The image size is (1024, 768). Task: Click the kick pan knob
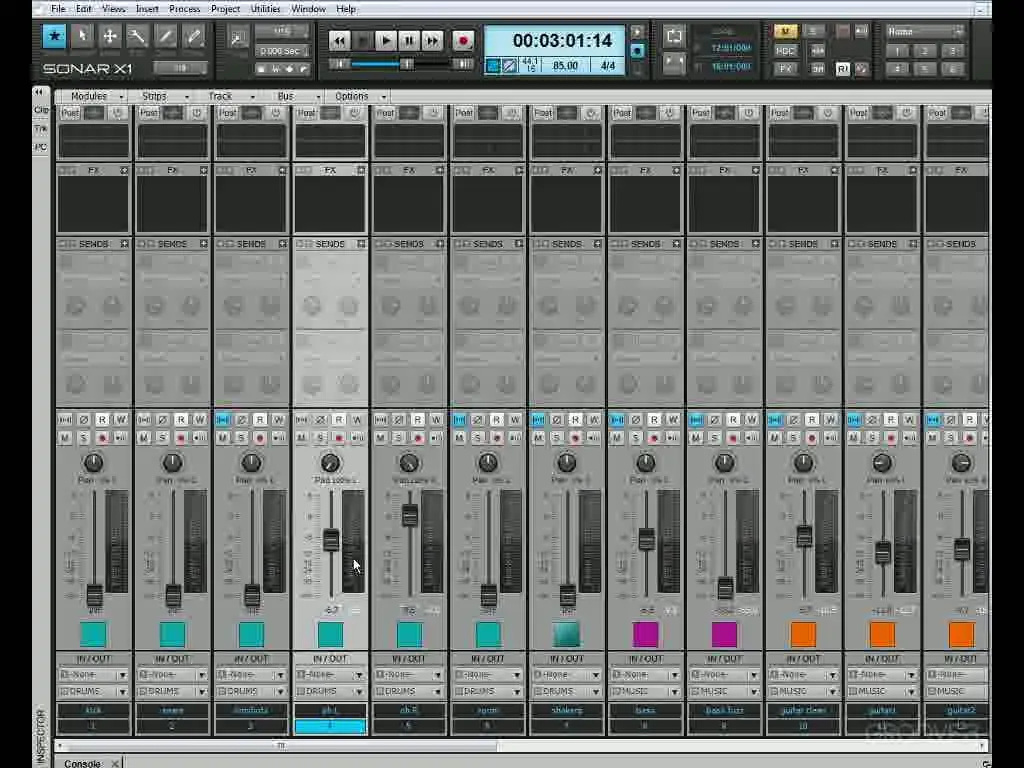tap(93, 463)
